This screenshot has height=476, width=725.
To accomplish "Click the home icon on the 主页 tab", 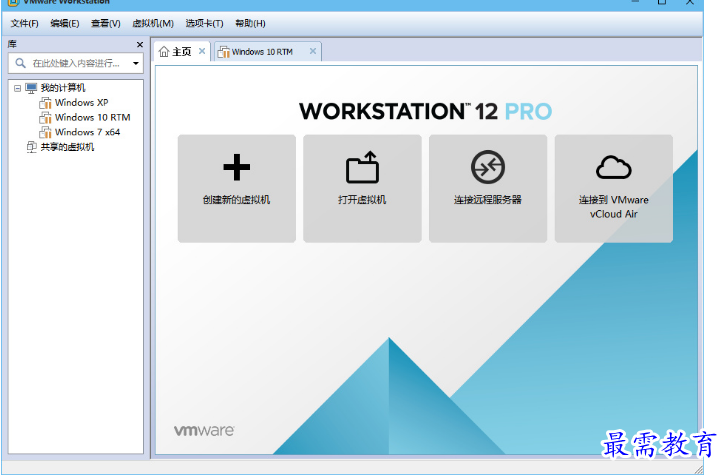I will 164,52.
